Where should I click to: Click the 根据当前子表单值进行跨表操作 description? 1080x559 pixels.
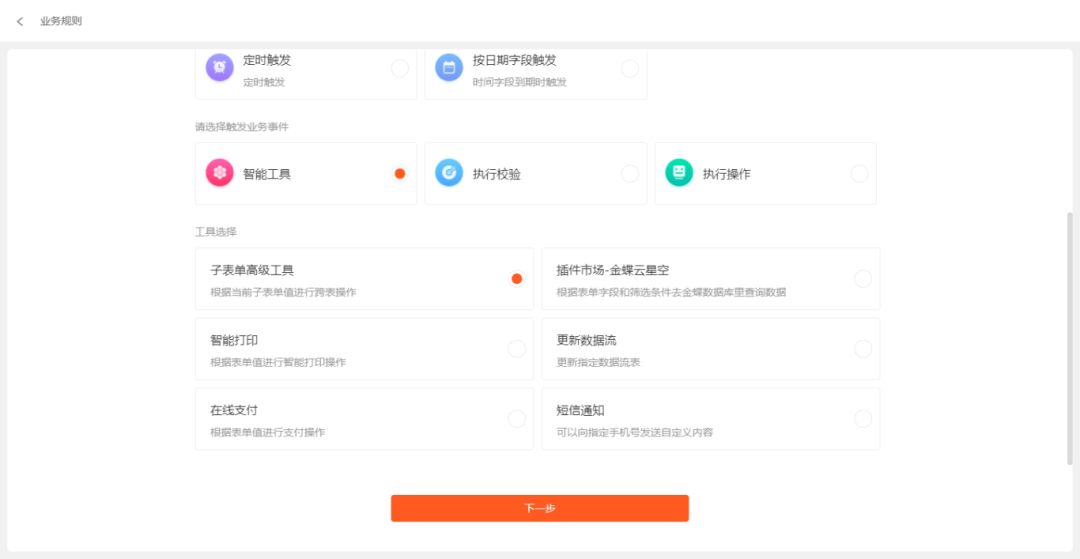283,293
